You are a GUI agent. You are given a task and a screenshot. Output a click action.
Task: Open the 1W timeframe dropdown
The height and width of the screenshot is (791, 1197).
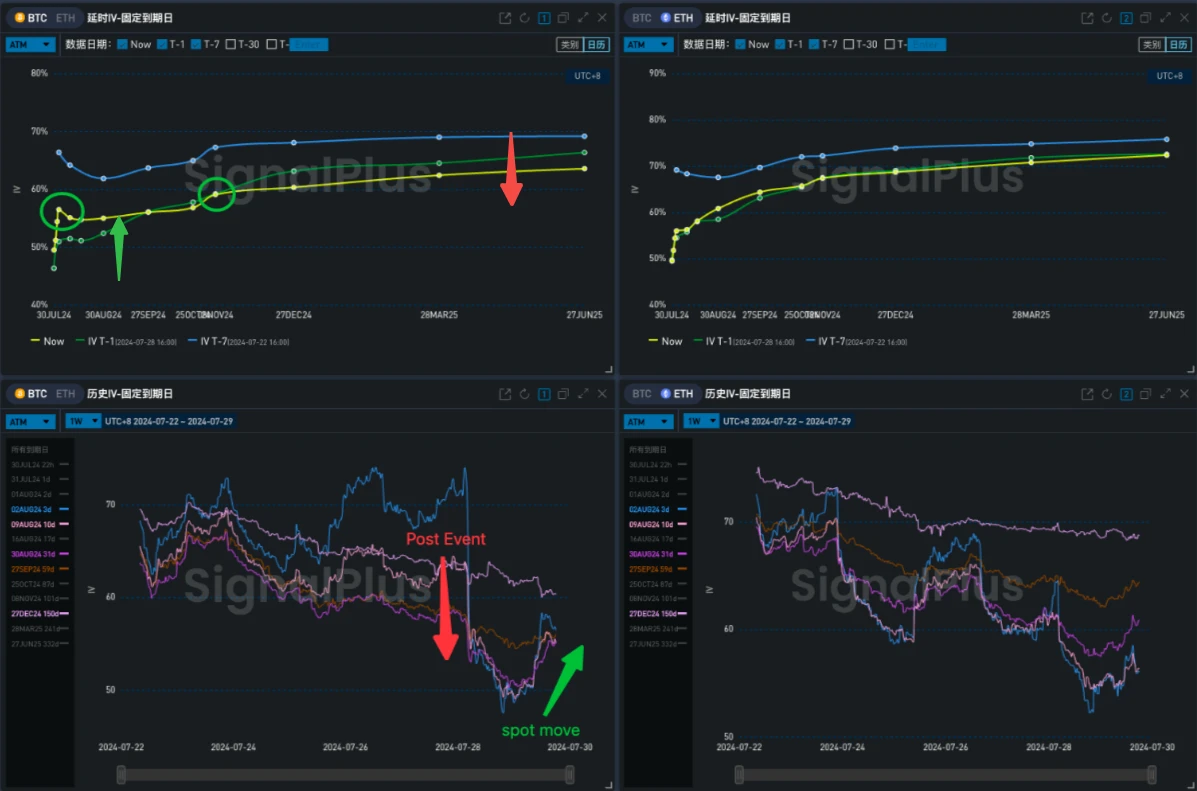pos(82,421)
